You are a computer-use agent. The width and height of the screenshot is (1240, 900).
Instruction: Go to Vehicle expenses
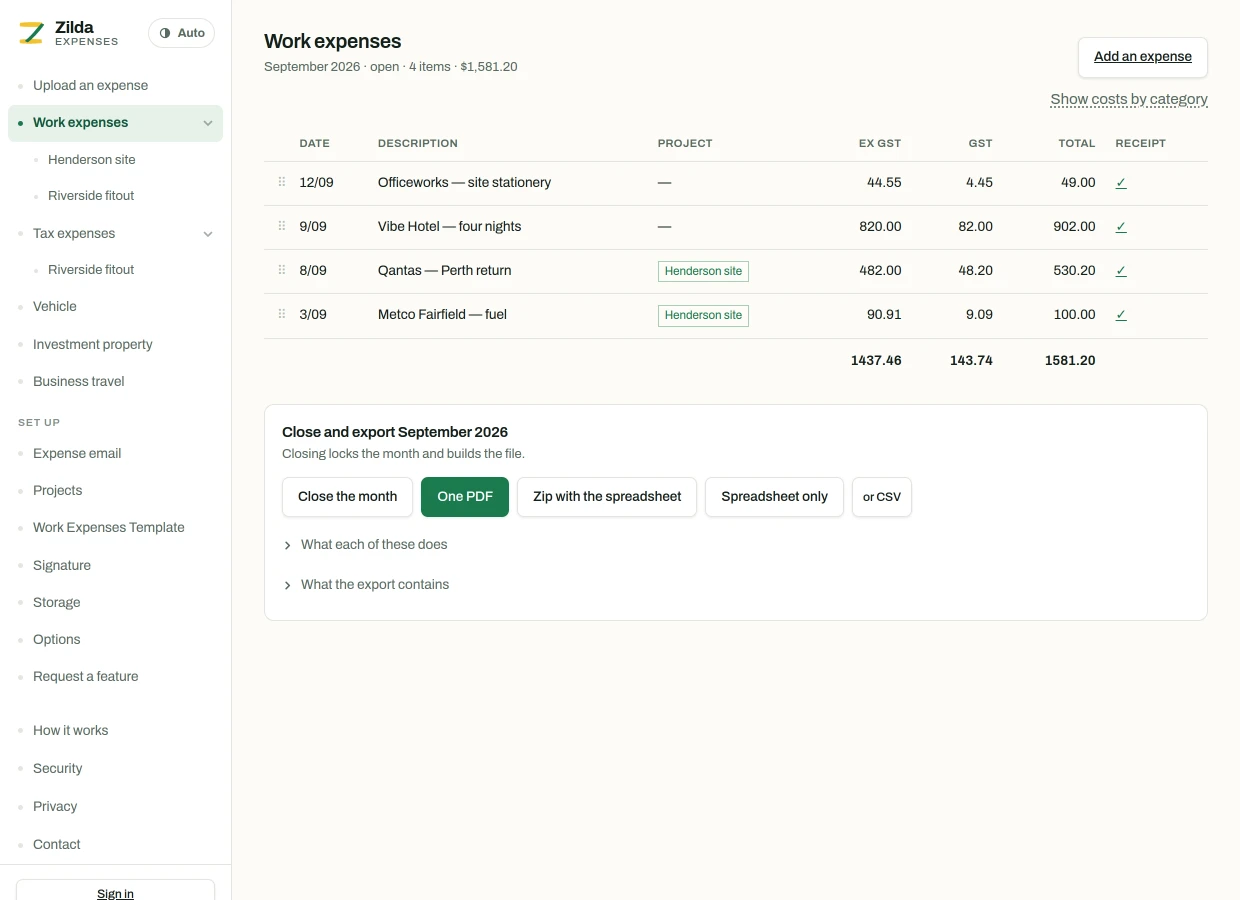55,306
